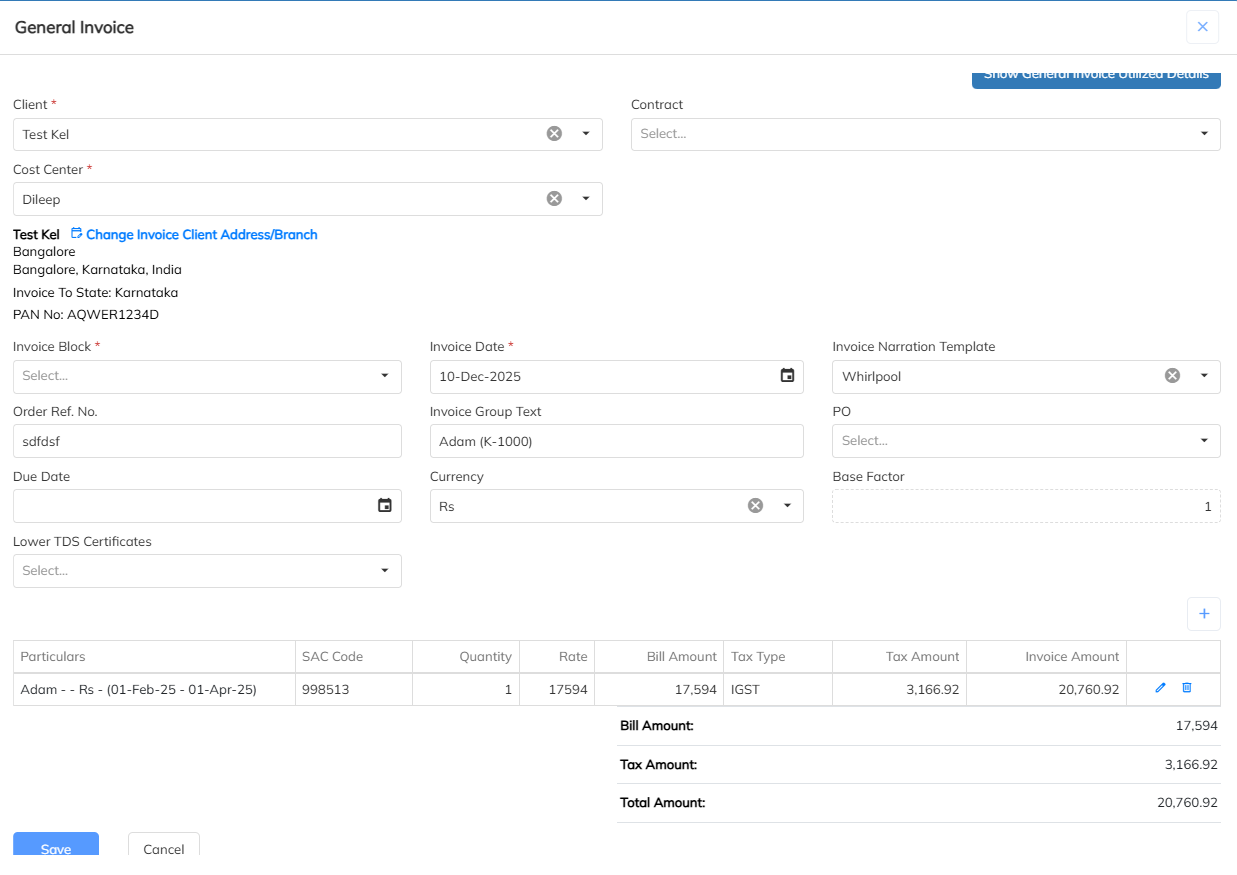The image size is (1237, 875).
Task: Open the Invoice Date calendar picker
Action: pos(787,376)
